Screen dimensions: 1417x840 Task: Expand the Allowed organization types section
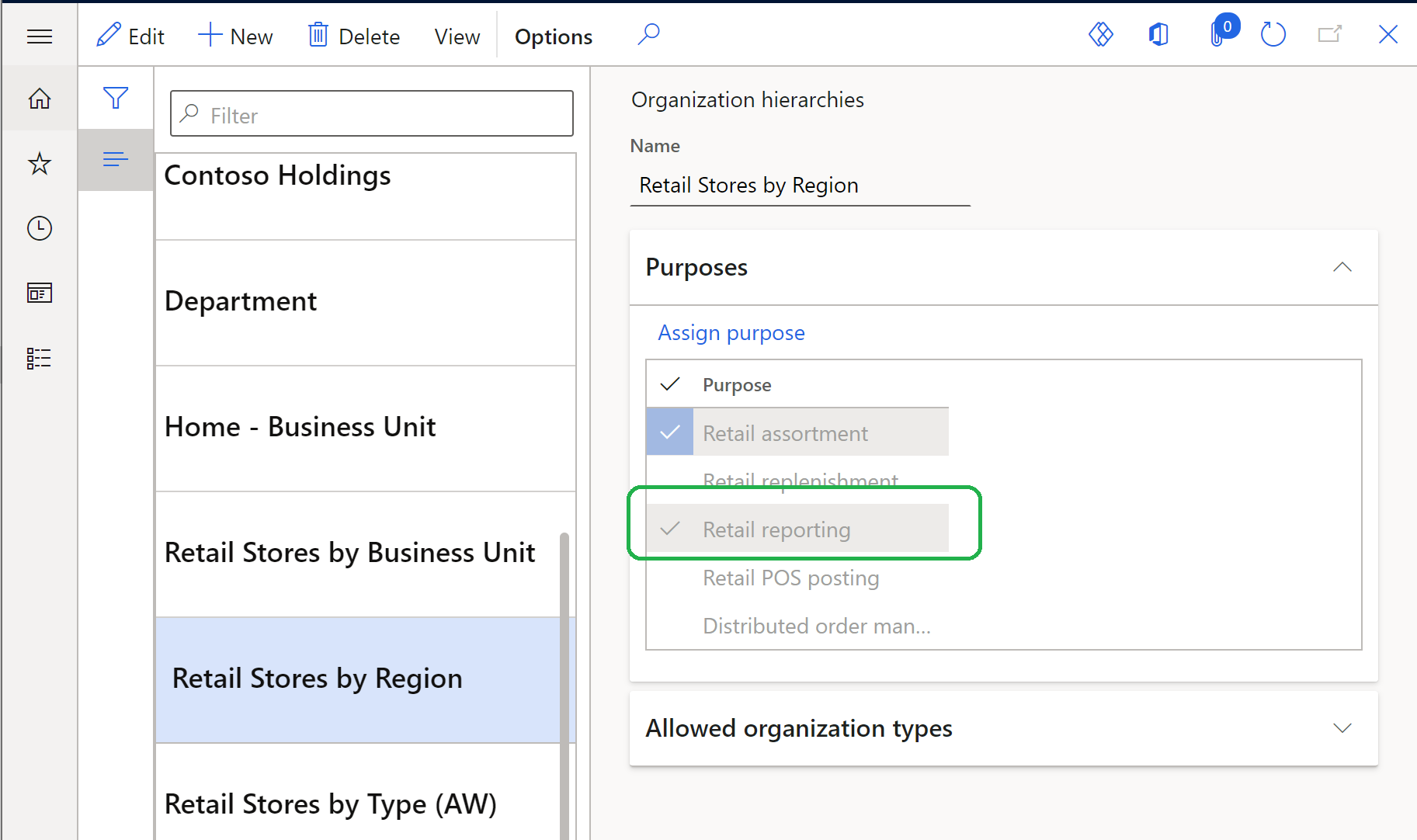(x=1342, y=728)
